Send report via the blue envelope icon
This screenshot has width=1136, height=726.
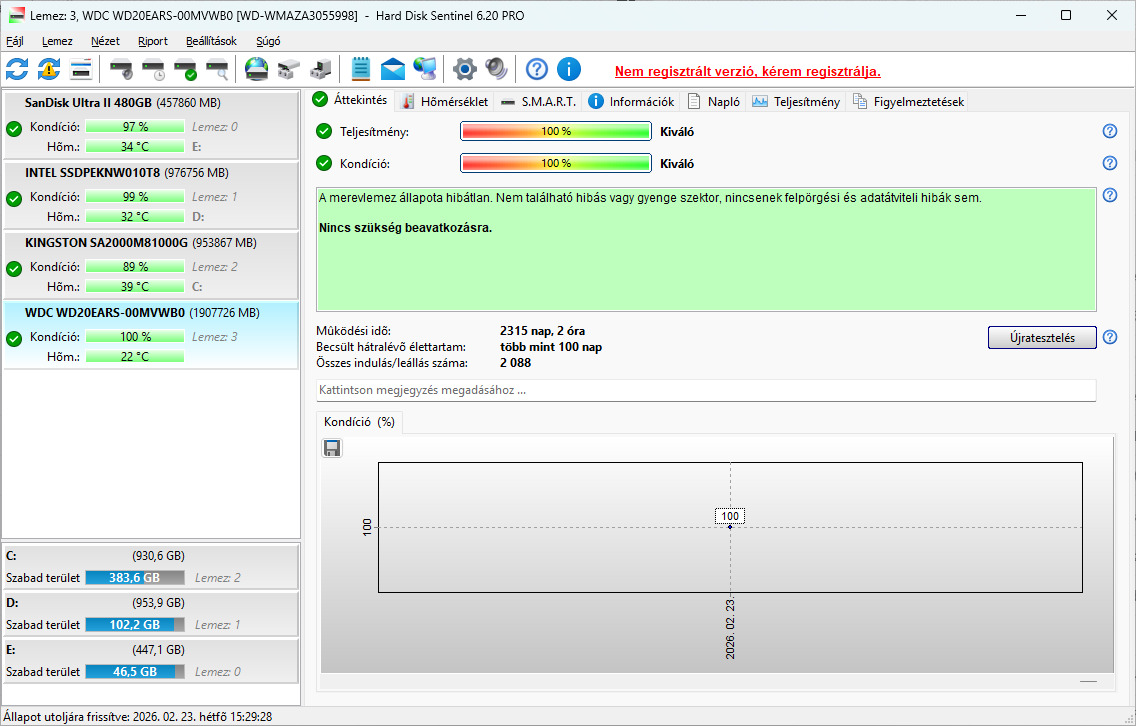pyautogui.click(x=393, y=70)
